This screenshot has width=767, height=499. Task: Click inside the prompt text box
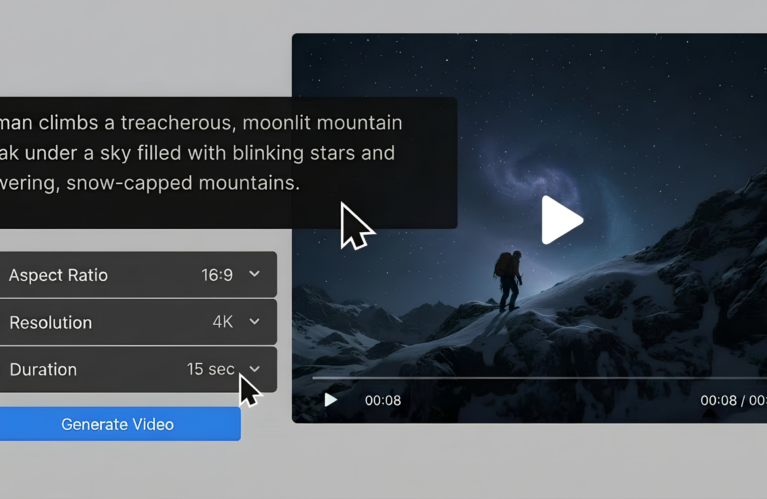pos(228,163)
